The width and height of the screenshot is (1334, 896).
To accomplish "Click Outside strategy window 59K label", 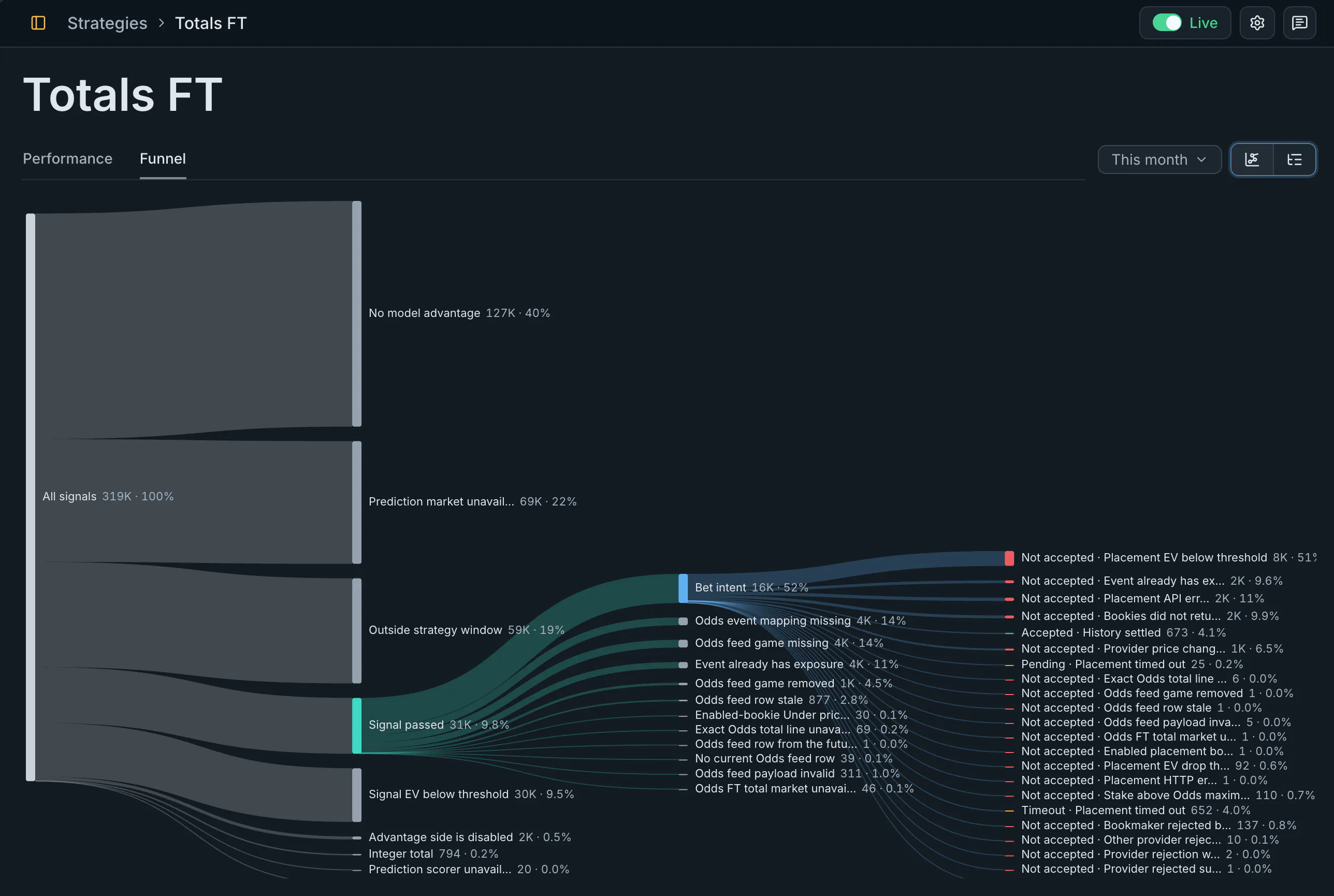I will 466,630.
